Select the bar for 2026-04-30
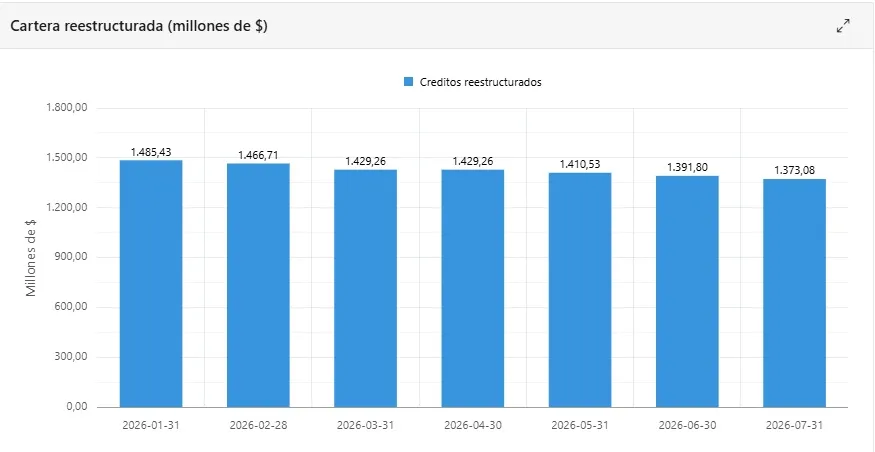This screenshot has width=875, height=452. tap(473, 288)
